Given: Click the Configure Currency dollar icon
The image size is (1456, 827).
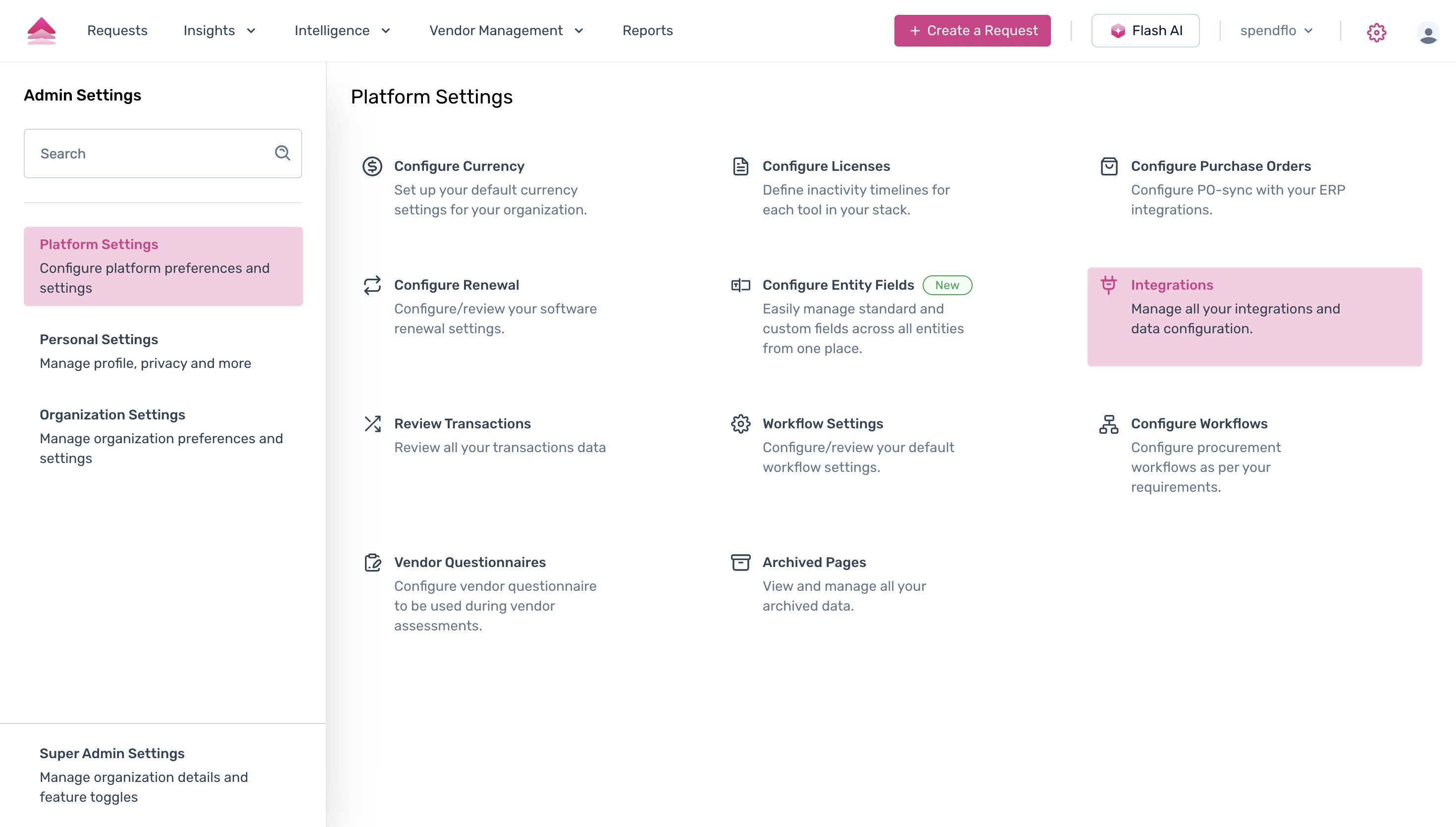Looking at the screenshot, I should tap(372, 166).
